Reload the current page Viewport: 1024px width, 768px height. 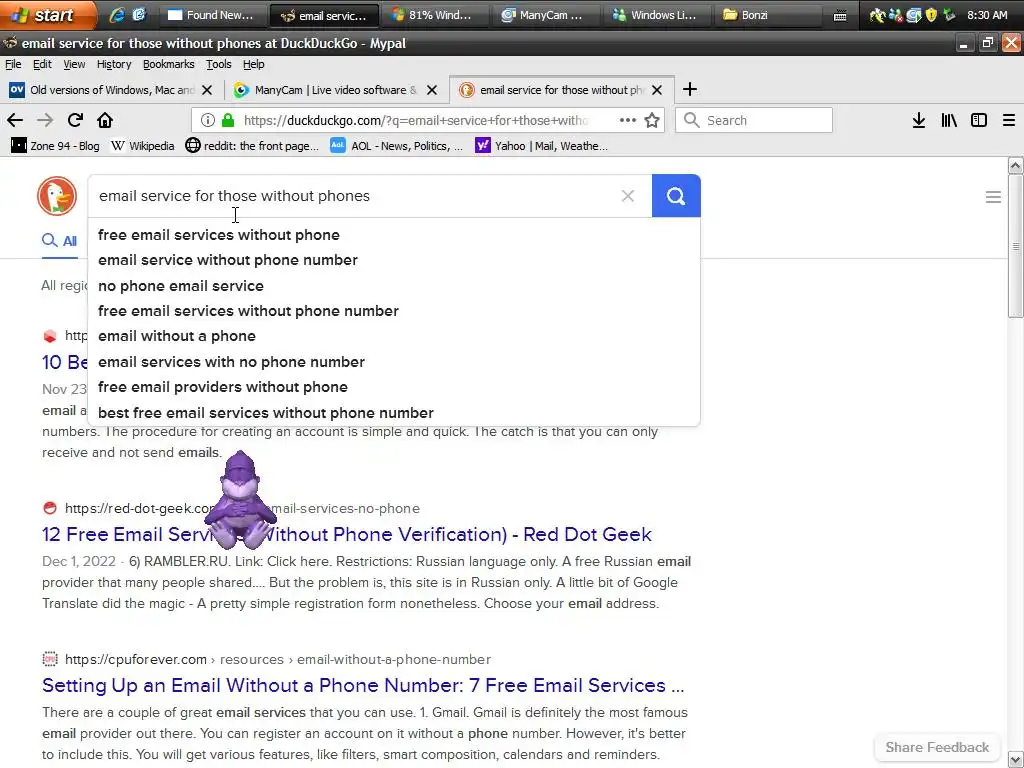pos(75,120)
